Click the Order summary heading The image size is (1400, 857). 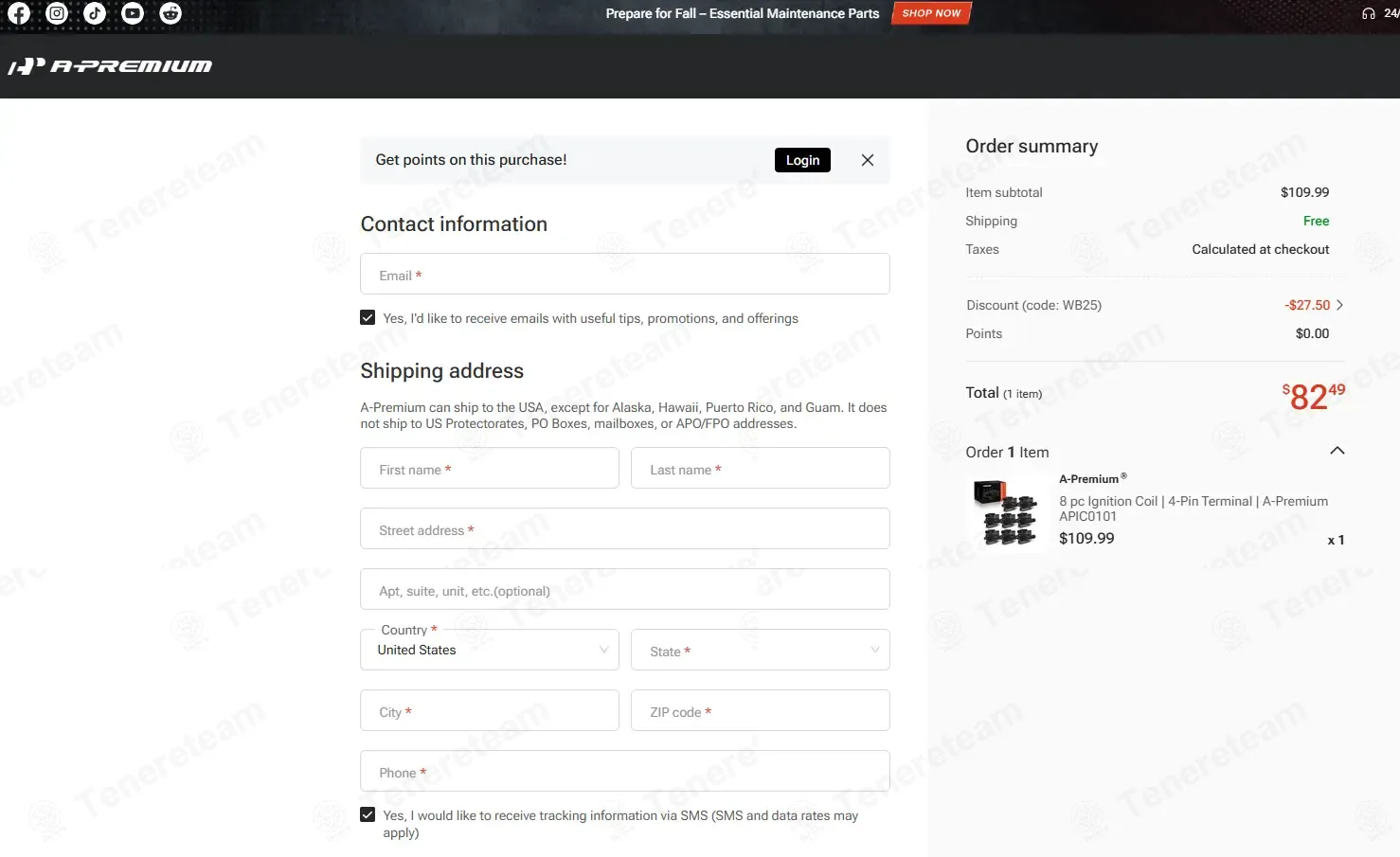(x=1032, y=146)
